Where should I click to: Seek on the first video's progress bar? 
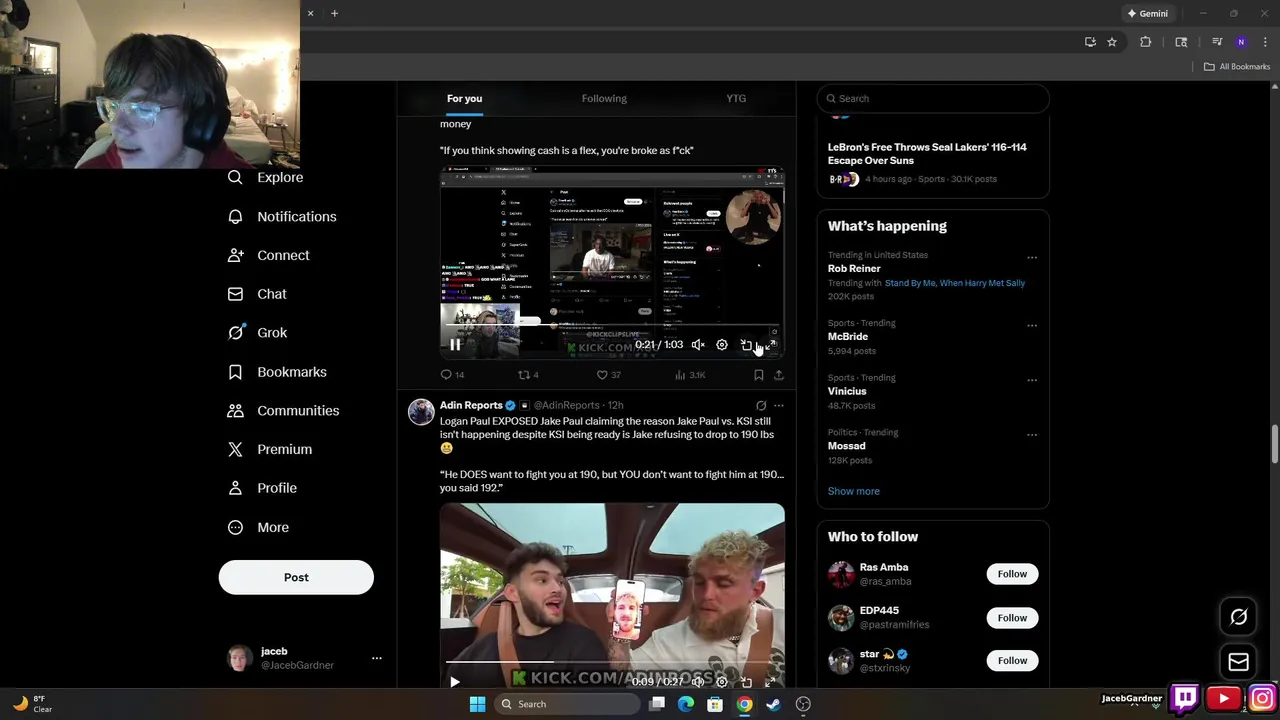[612, 324]
